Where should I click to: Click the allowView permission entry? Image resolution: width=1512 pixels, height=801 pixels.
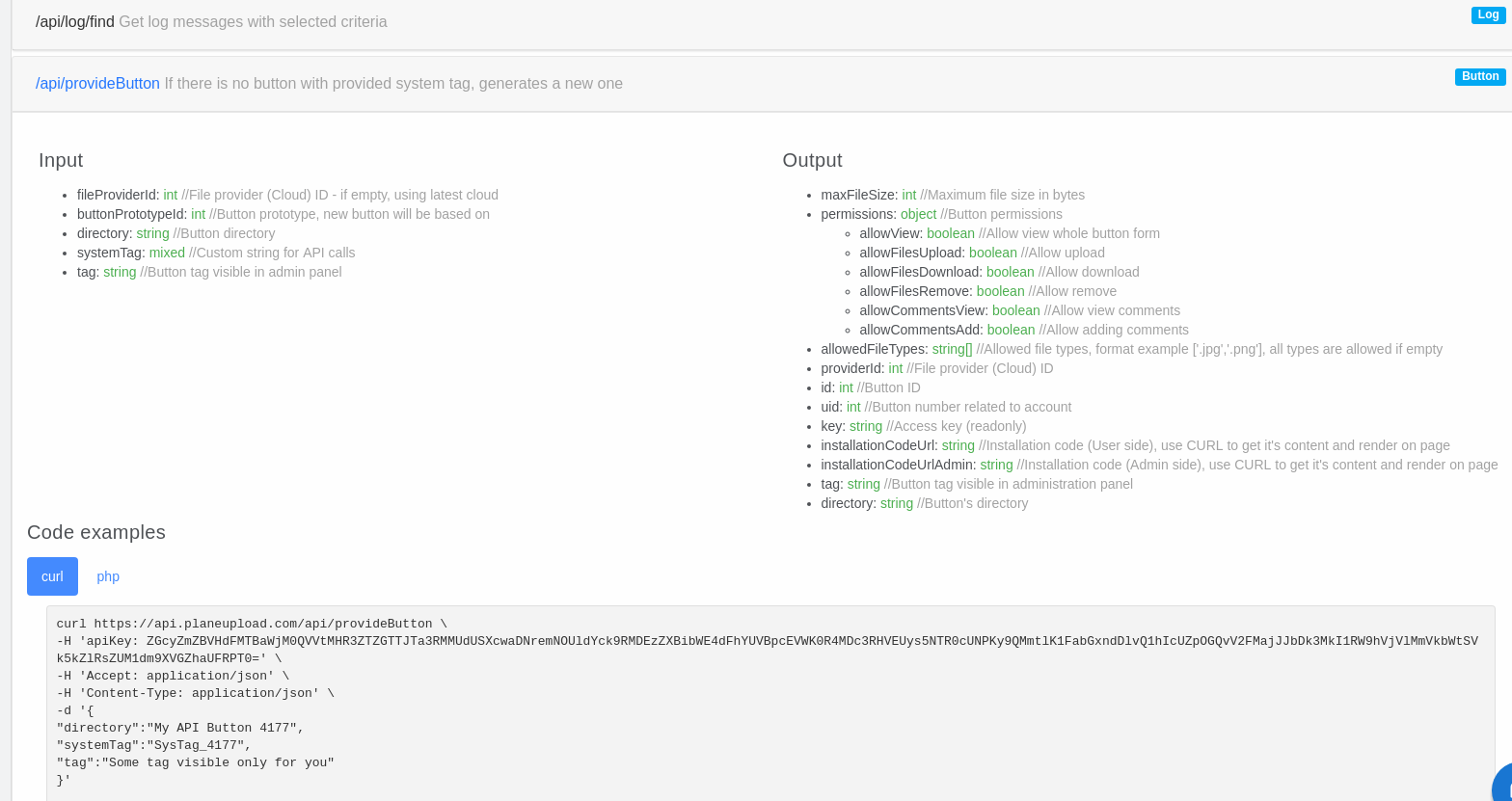(1010, 233)
